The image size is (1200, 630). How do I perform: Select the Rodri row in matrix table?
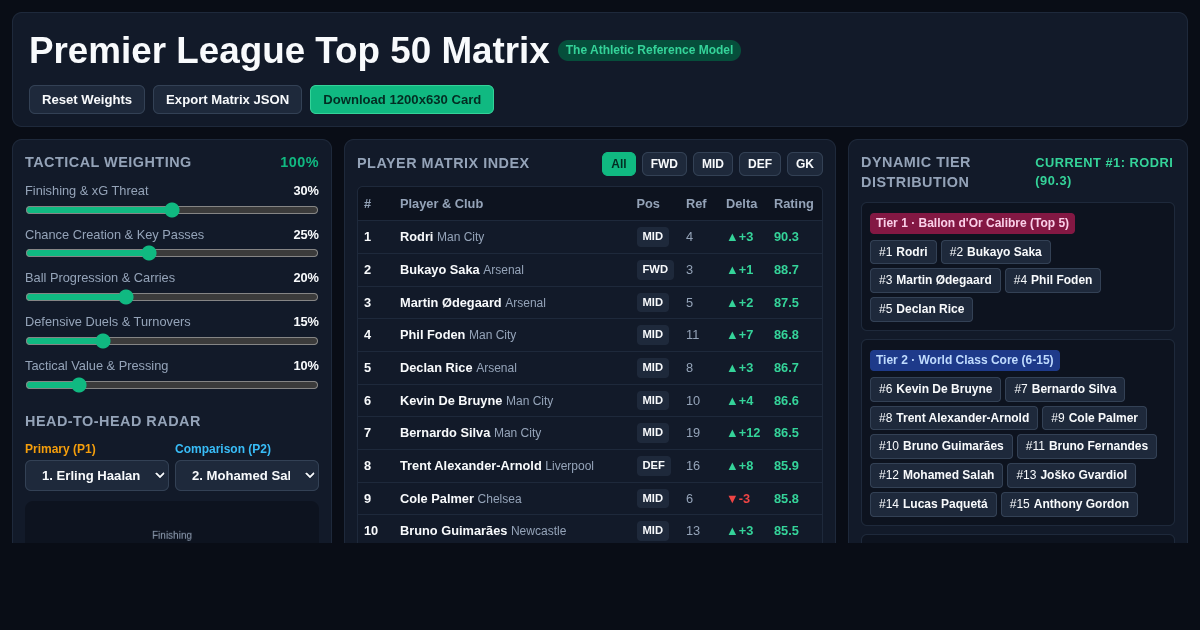[x=590, y=237]
